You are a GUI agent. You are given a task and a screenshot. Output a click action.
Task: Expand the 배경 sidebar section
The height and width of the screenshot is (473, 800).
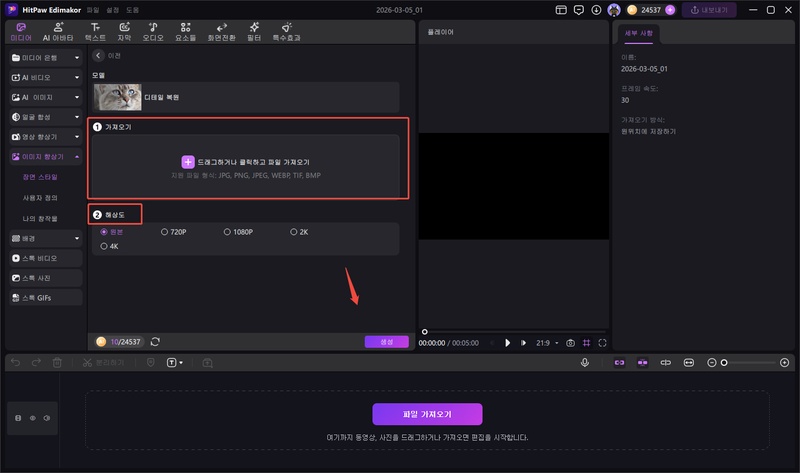coord(46,238)
